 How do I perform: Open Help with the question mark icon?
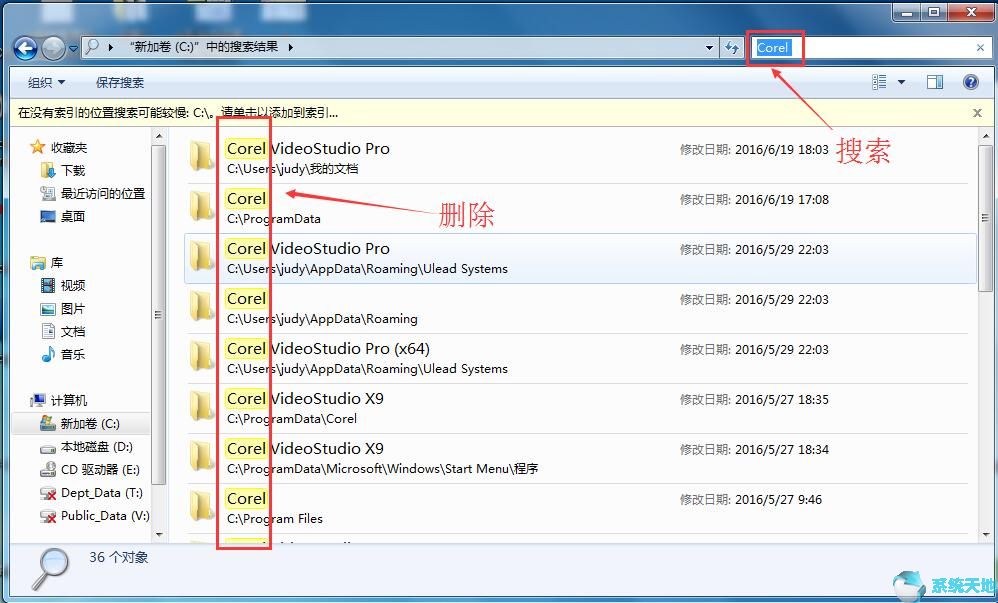pyautogui.click(x=971, y=82)
